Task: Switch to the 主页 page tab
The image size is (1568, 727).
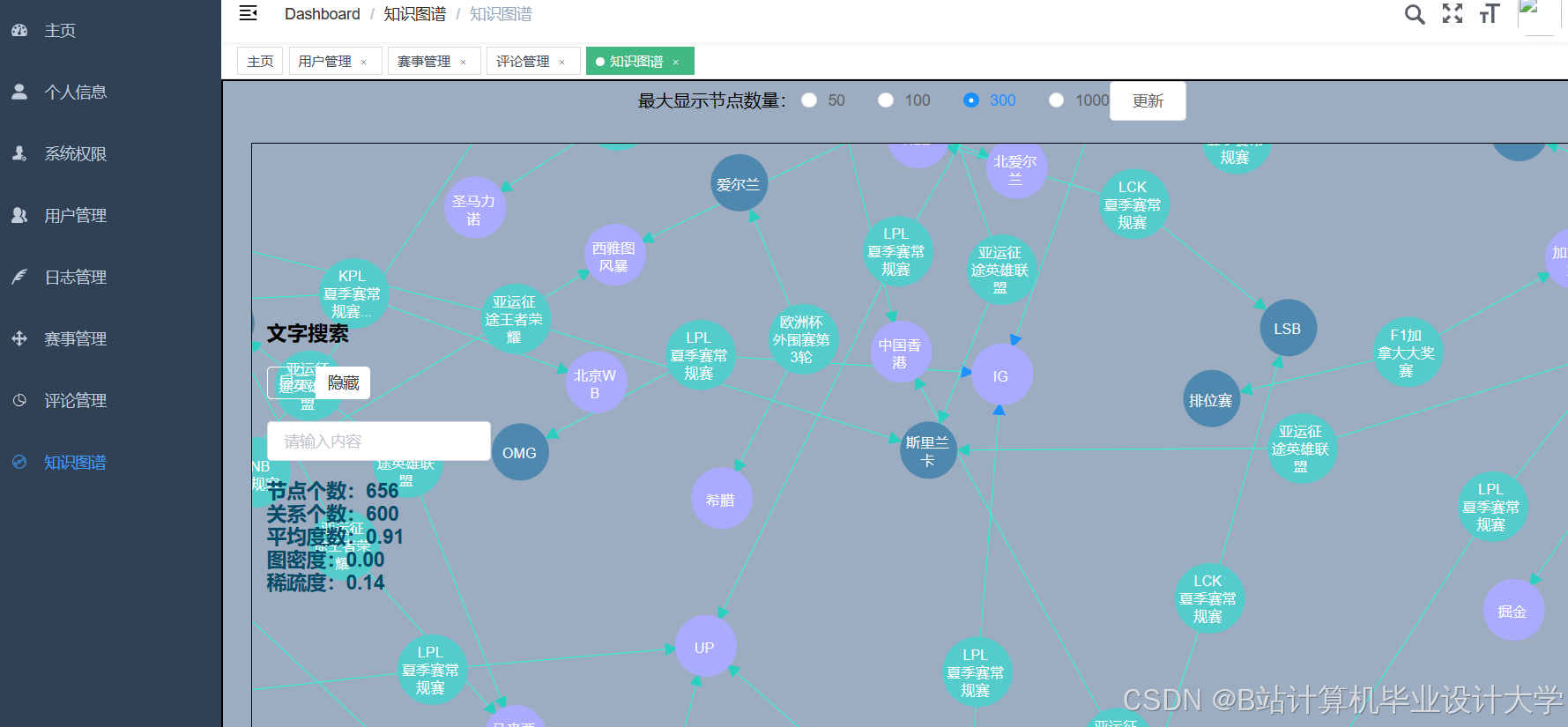Action: (260, 61)
